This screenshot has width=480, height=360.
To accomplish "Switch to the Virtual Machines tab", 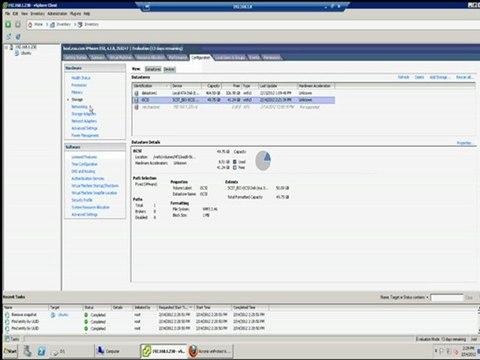I will pos(121,58).
